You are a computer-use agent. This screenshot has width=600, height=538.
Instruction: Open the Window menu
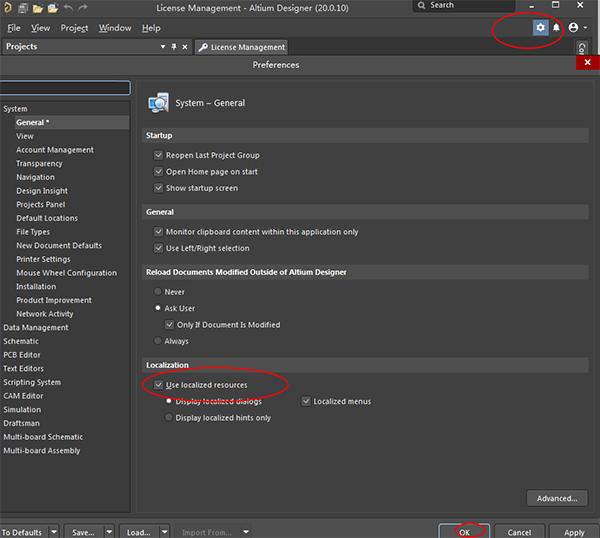click(x=115, y=28)
